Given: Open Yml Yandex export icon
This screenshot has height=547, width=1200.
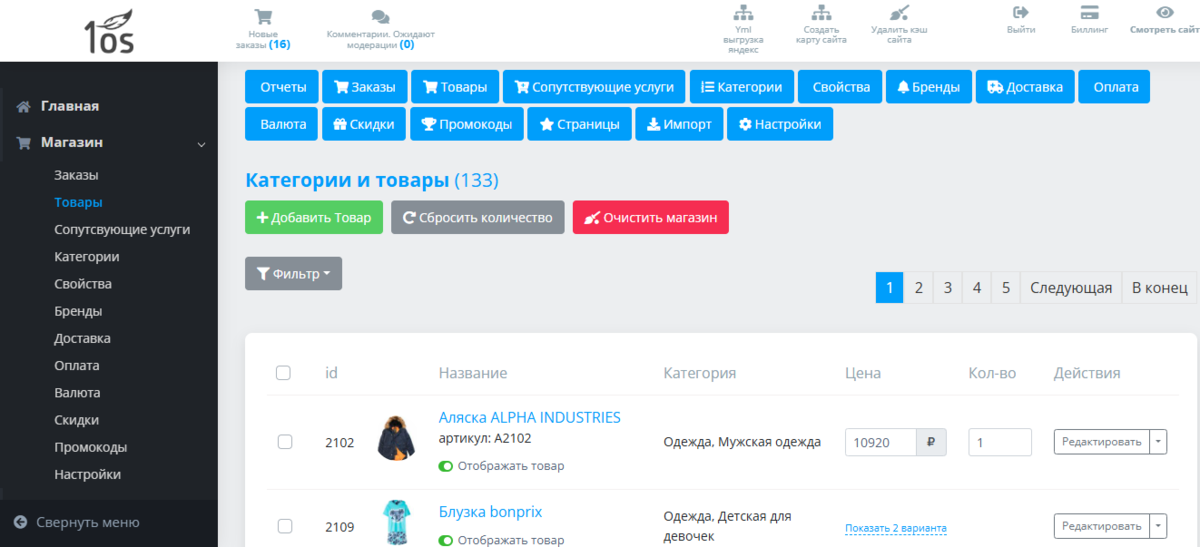Looking at the screenshot, I should (743, 13).
